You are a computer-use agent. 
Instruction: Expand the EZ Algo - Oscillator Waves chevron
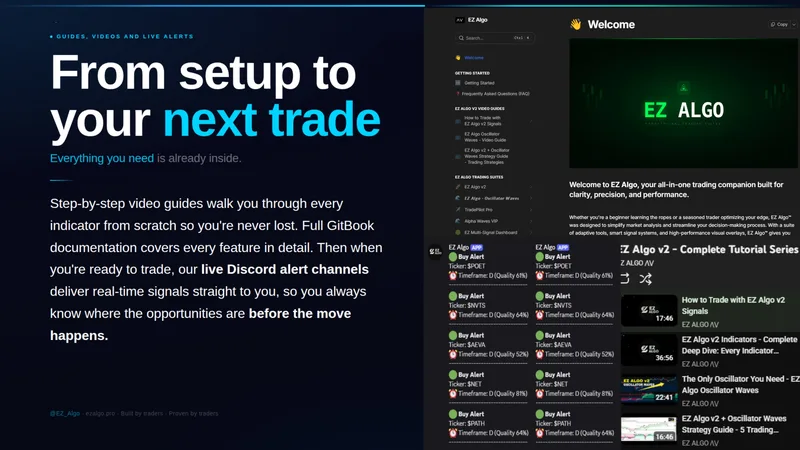tap(531, 198)
